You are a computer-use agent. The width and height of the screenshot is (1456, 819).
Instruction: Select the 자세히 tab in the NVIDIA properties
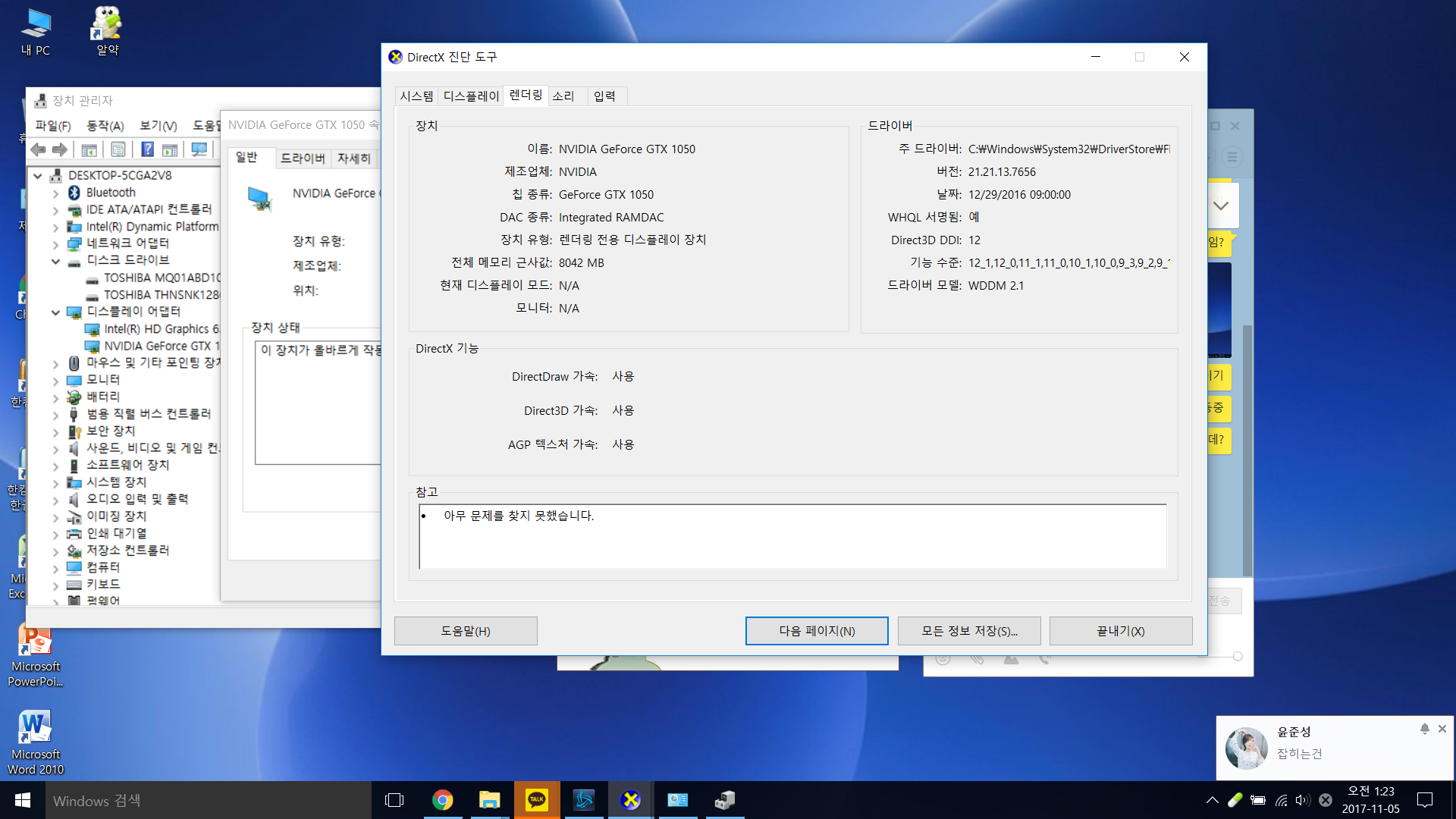[x=354, y=158]
